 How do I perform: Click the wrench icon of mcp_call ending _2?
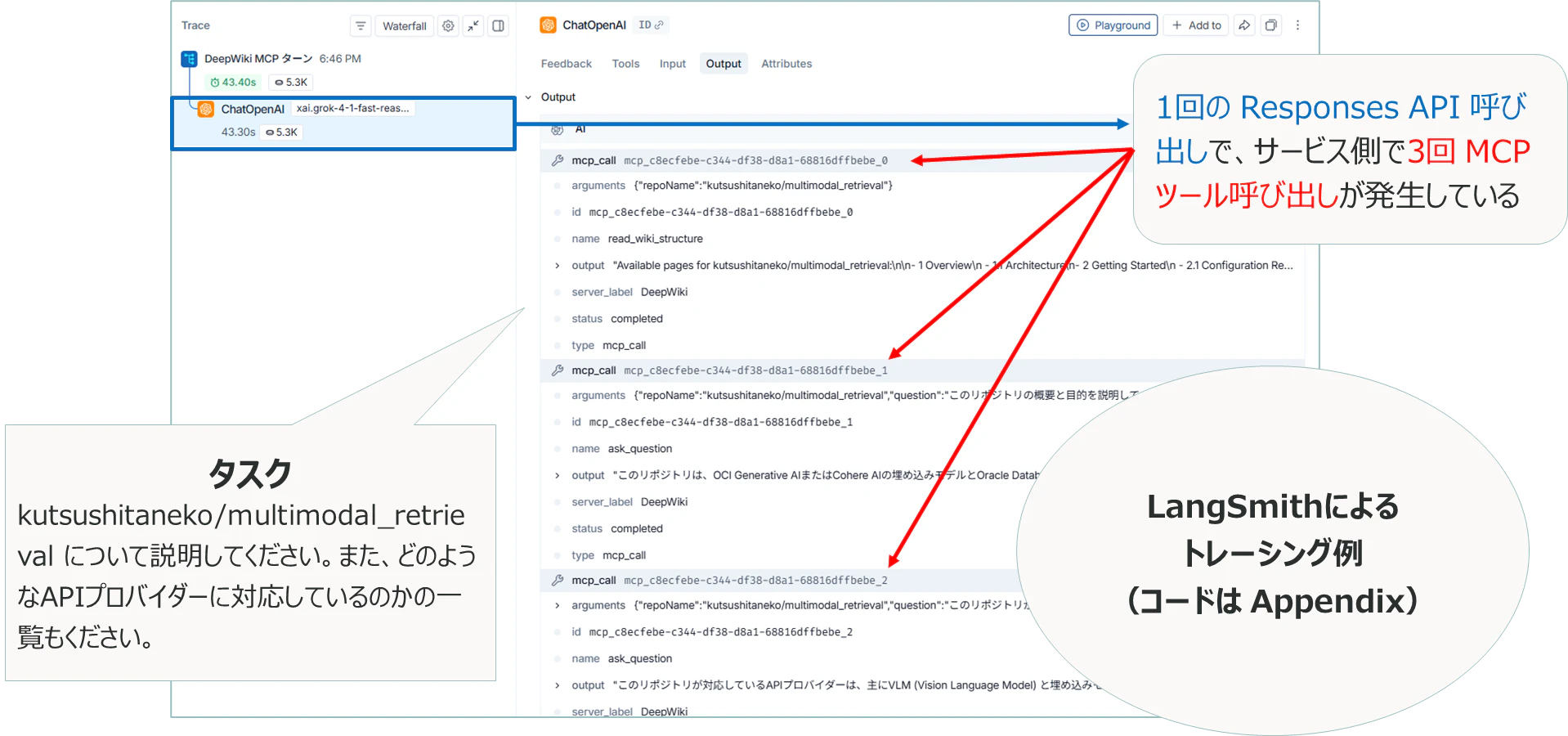pos(558,581)
